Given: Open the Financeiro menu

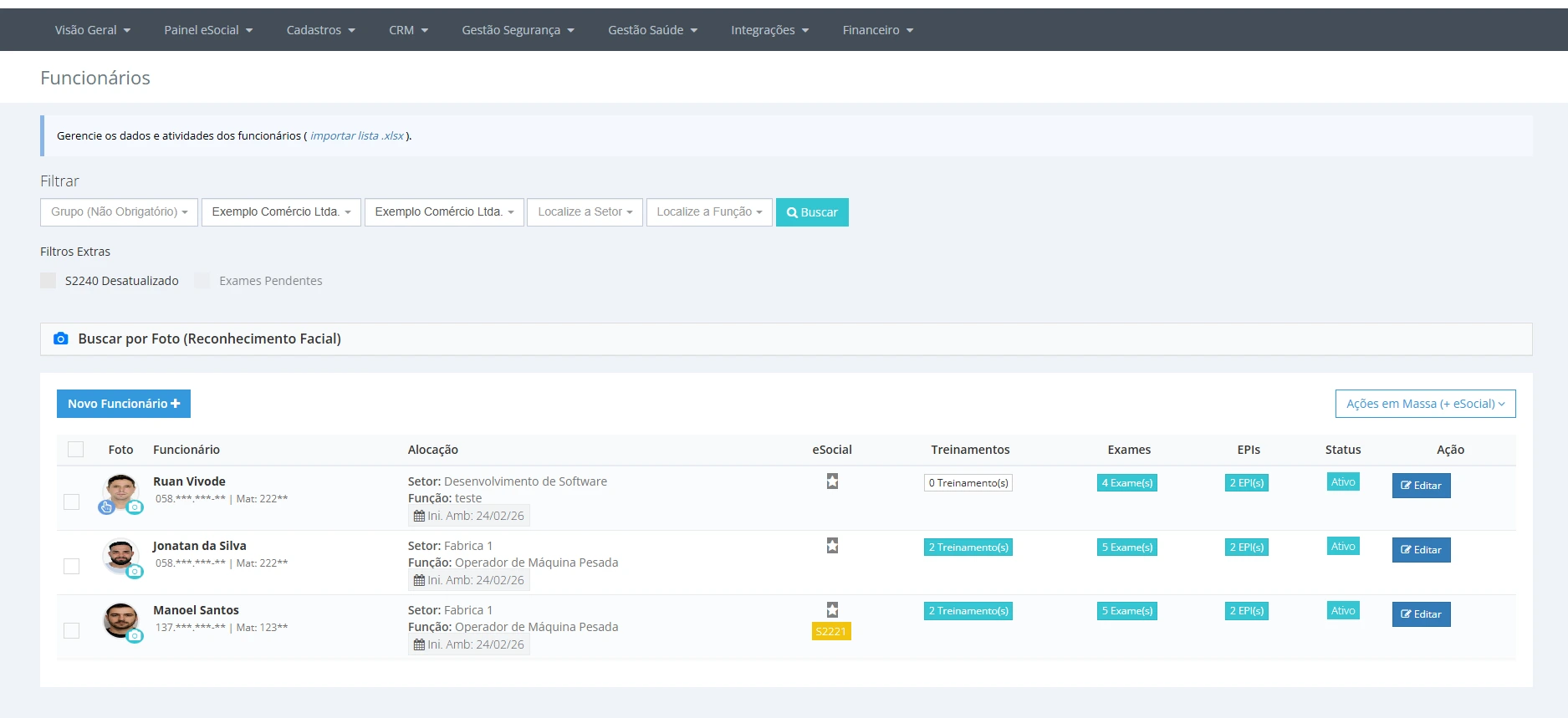Looking at the screenshot, I should (x=878, y=30).
